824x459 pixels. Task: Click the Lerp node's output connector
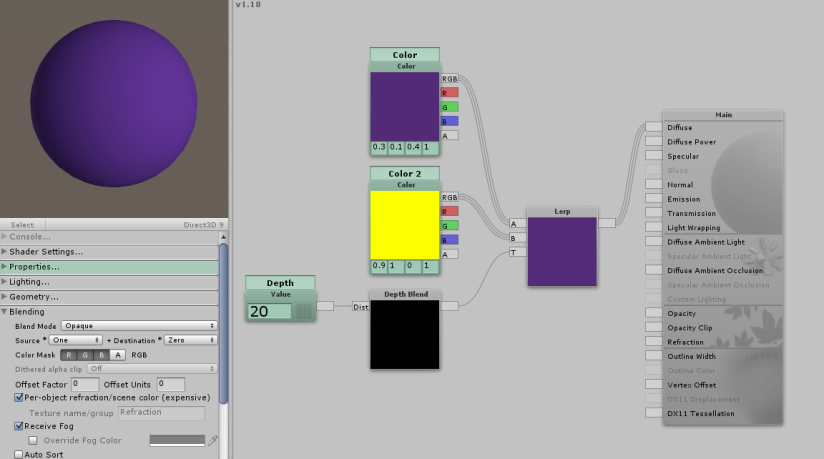606,223
